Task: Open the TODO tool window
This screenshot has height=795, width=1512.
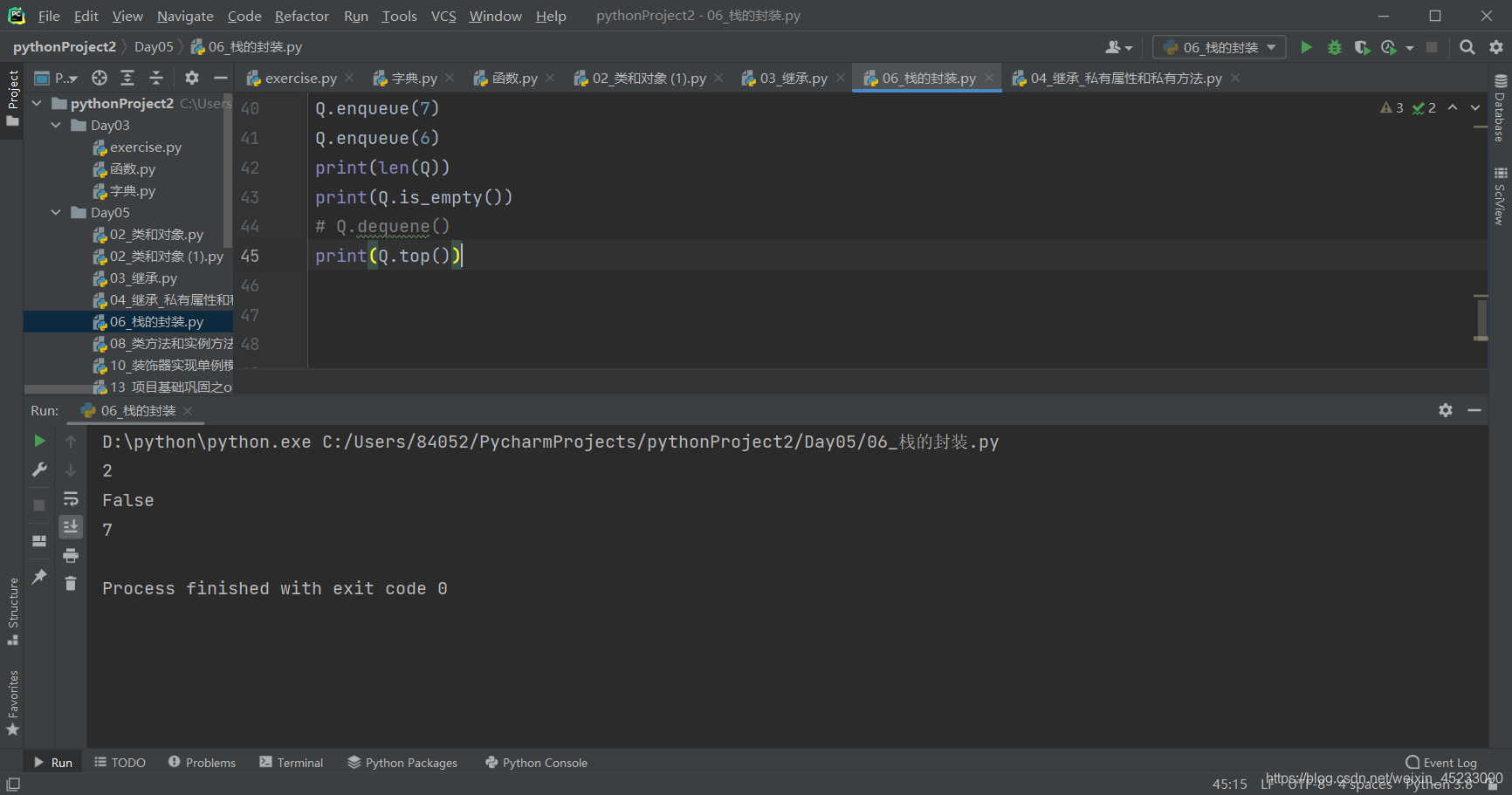Action: 120,763
